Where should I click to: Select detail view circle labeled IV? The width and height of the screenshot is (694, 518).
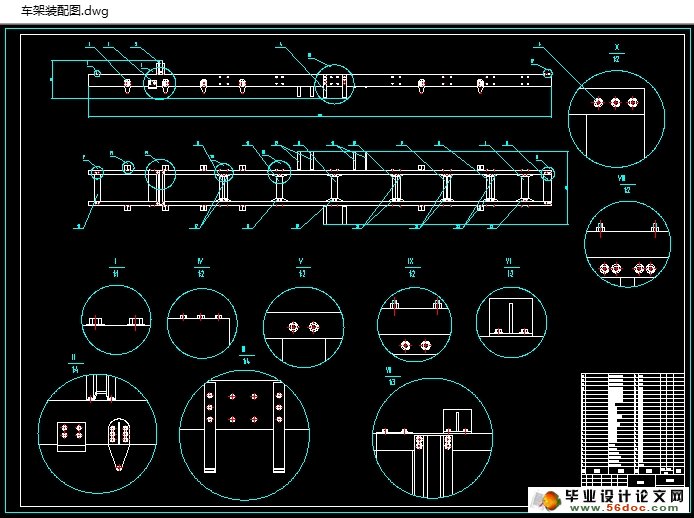coord(202,324)
